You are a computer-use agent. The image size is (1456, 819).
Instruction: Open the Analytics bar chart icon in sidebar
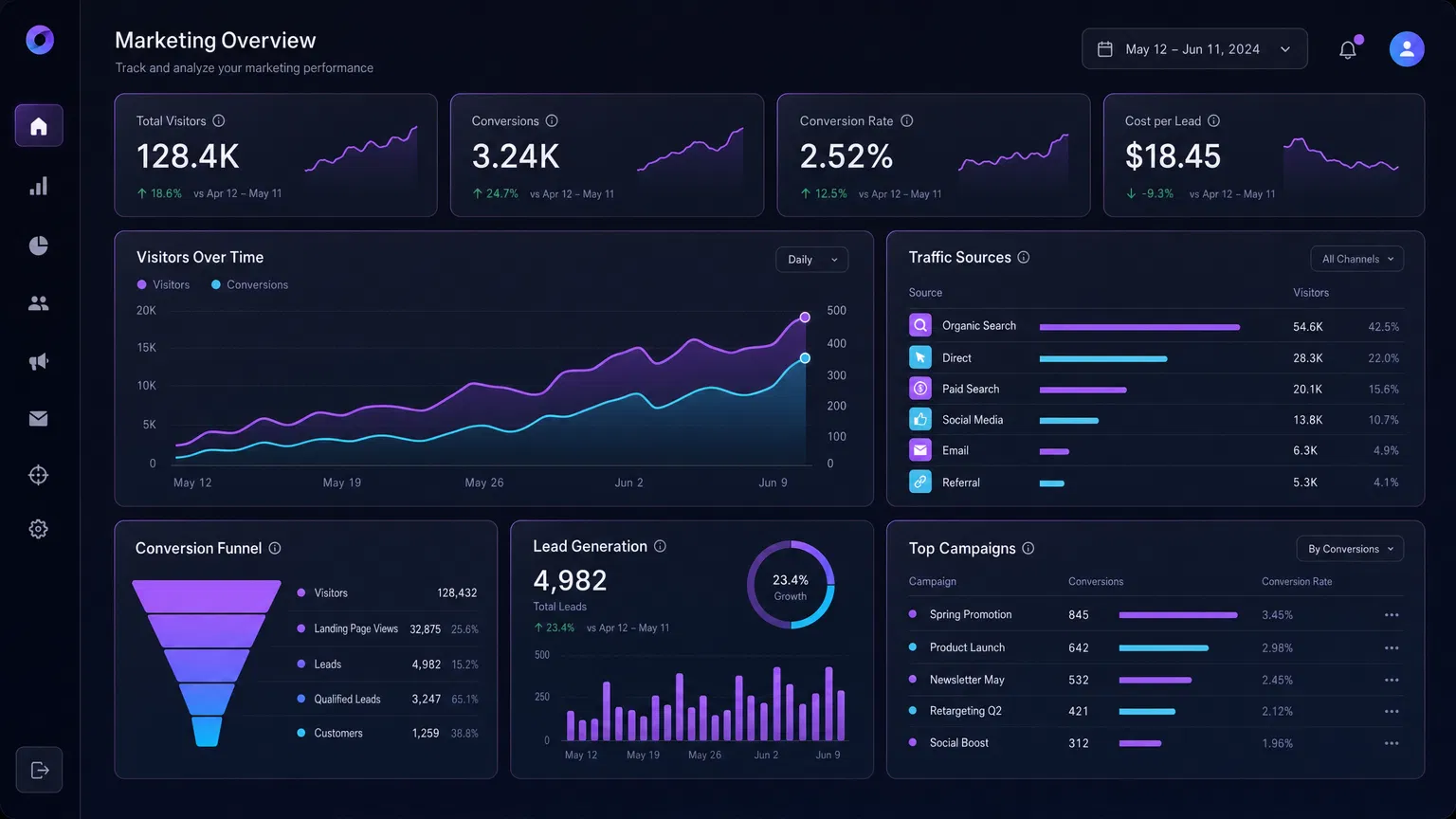38,186
